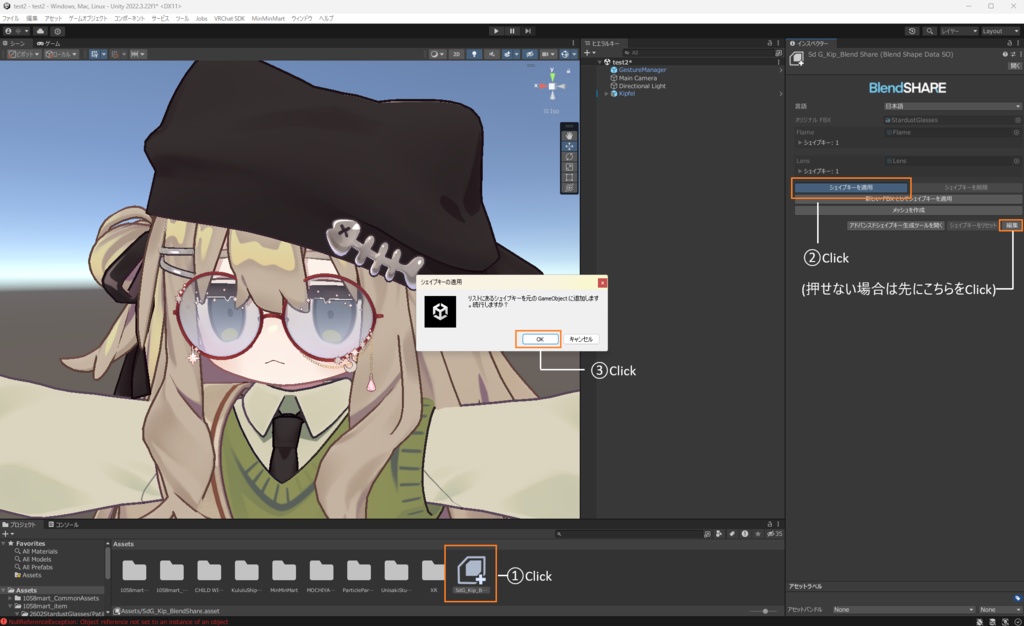Toggle hidden objects visibility icon
This screenshot has height=626, width=1024.
530,54
